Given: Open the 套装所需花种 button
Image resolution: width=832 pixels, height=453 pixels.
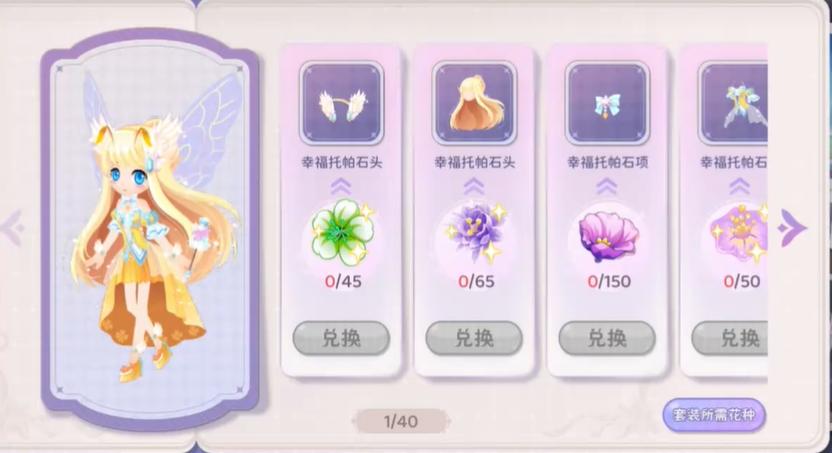Looking at the screenshot, I should pos(714,415).
